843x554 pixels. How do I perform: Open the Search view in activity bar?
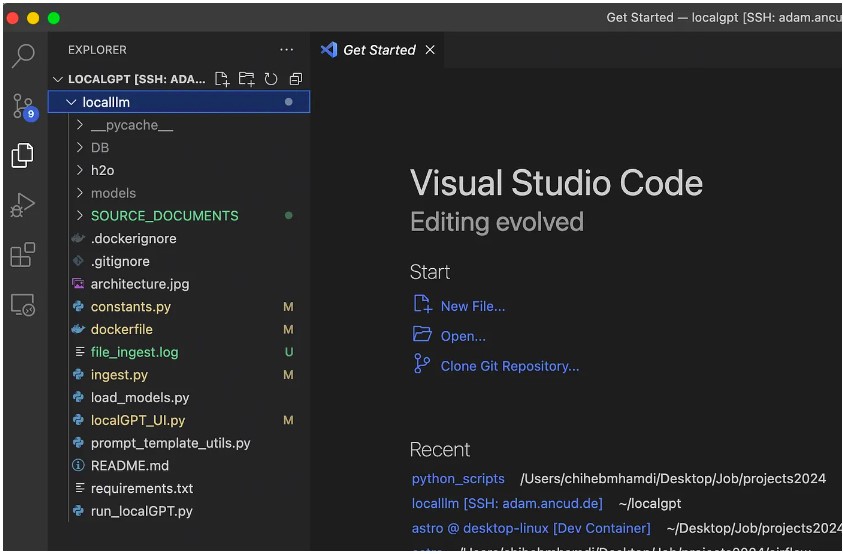pyautogui.click(x=23, y=55)
